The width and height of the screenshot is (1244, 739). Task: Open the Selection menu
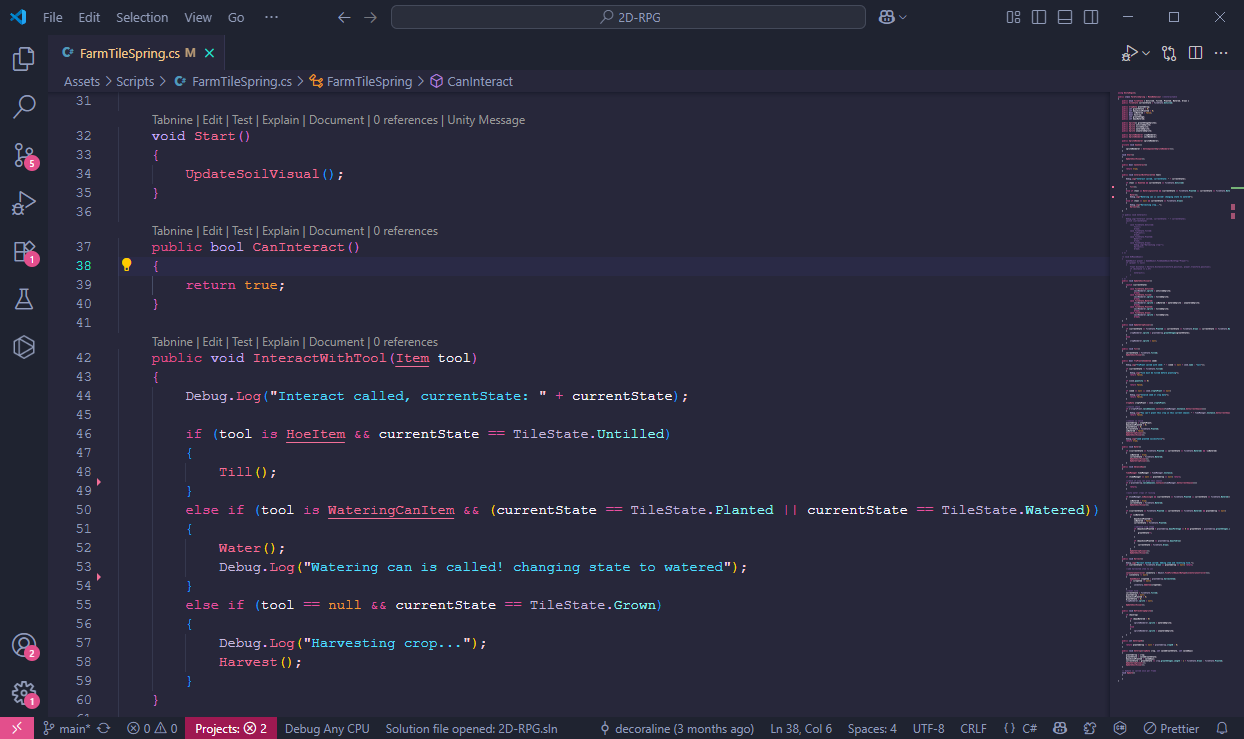[142, 17]
